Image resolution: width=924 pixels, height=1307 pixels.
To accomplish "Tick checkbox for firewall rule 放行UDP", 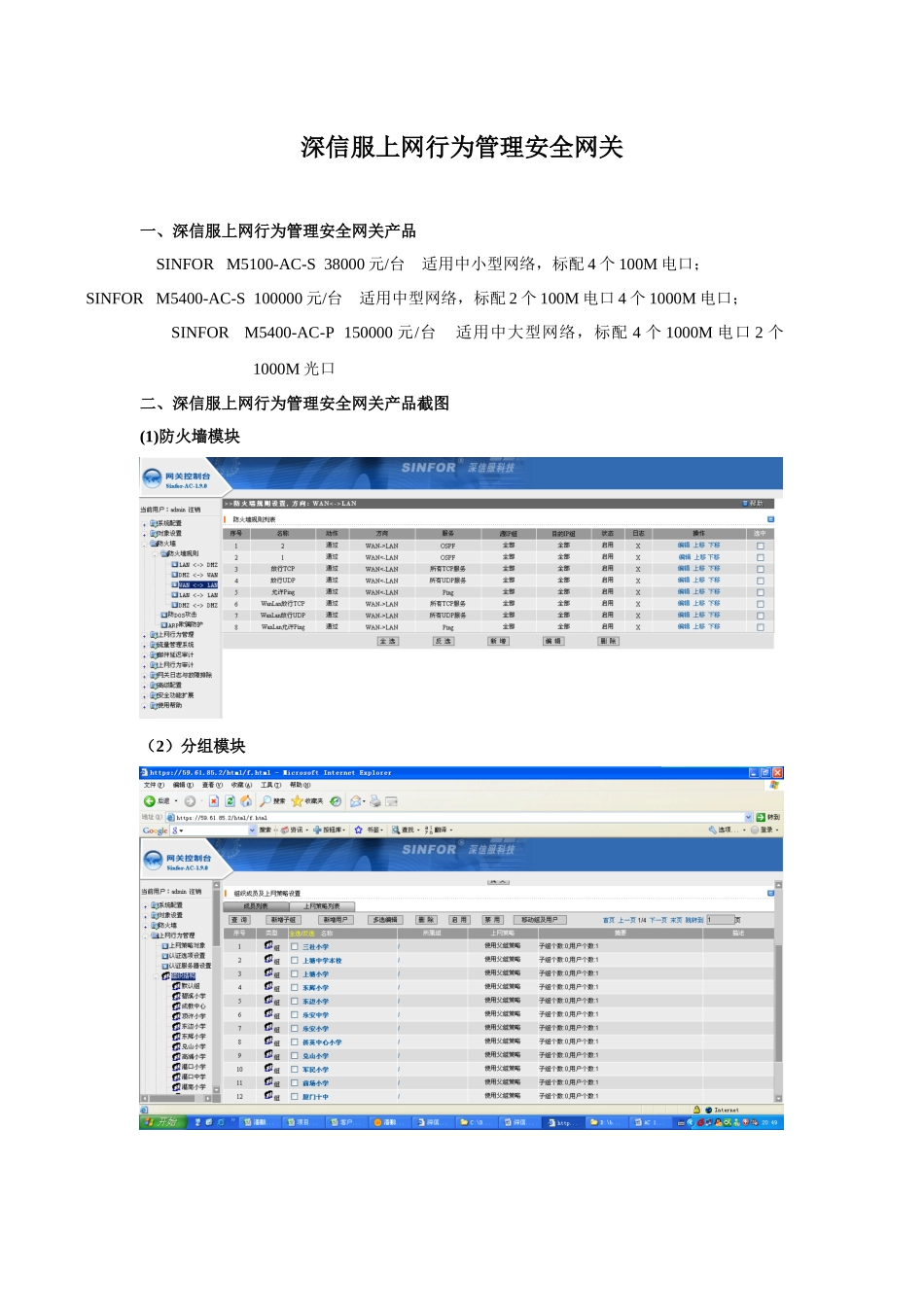I will pos(761,581).
